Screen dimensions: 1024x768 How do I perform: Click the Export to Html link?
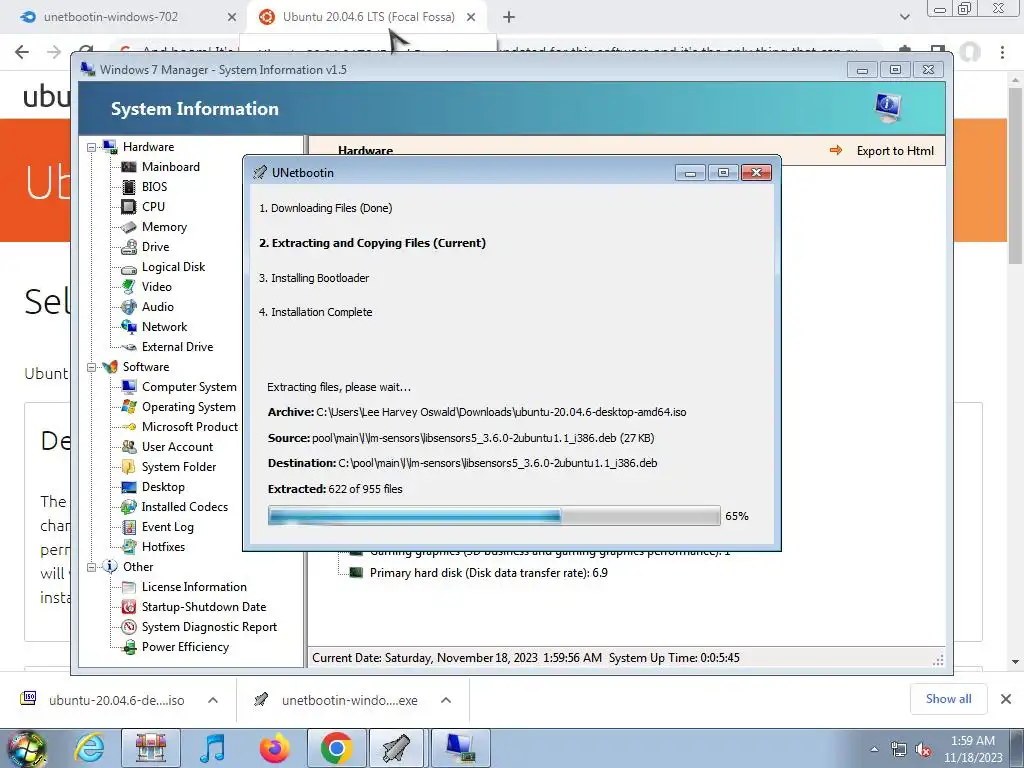point(895,151)
